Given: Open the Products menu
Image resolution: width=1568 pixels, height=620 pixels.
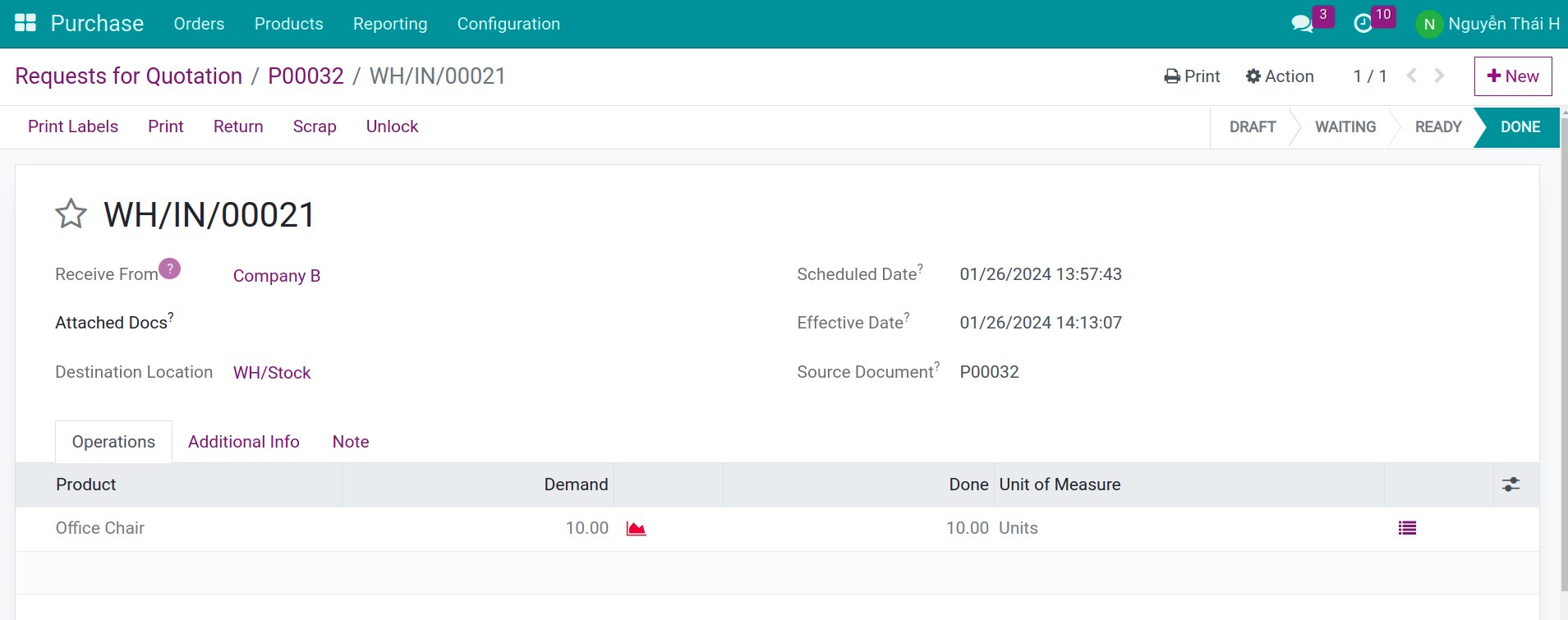Looking at the screenshot, I should point(289,24).
